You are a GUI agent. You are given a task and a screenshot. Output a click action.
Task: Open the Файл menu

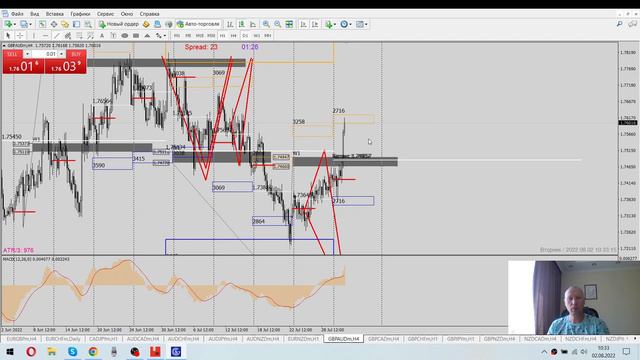(x=17, y=14)
